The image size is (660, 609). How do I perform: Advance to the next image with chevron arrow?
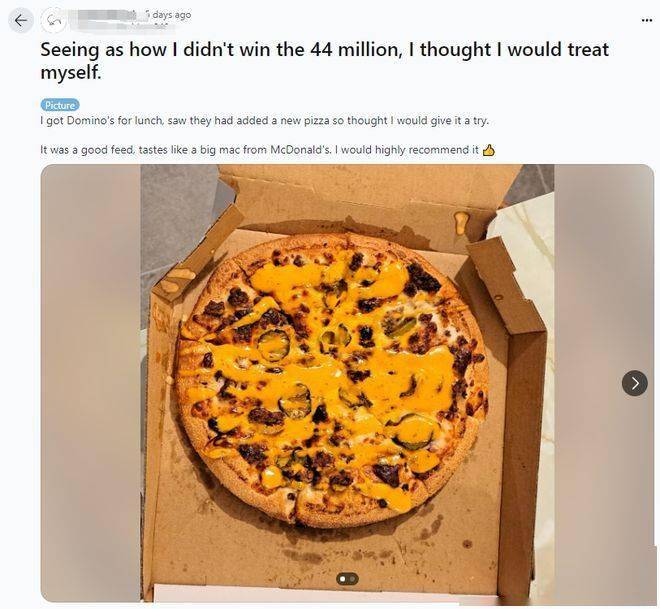pyautogui.click(x=635, y=383)
